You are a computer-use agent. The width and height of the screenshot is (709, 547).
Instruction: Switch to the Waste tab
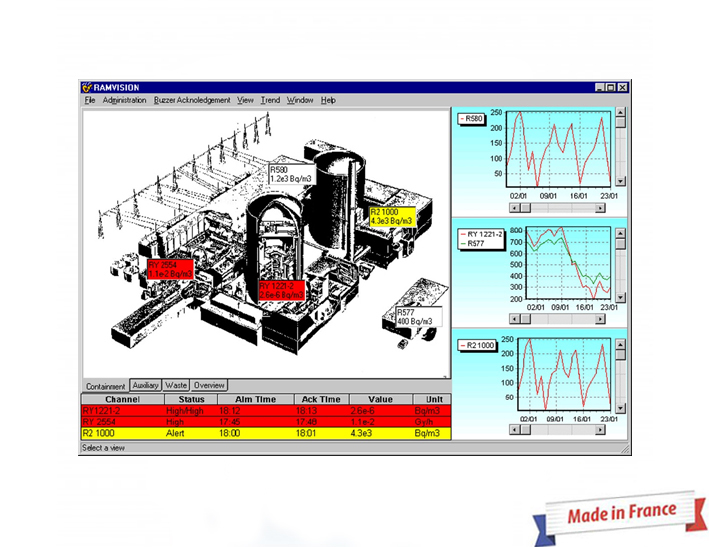[176, 385]
